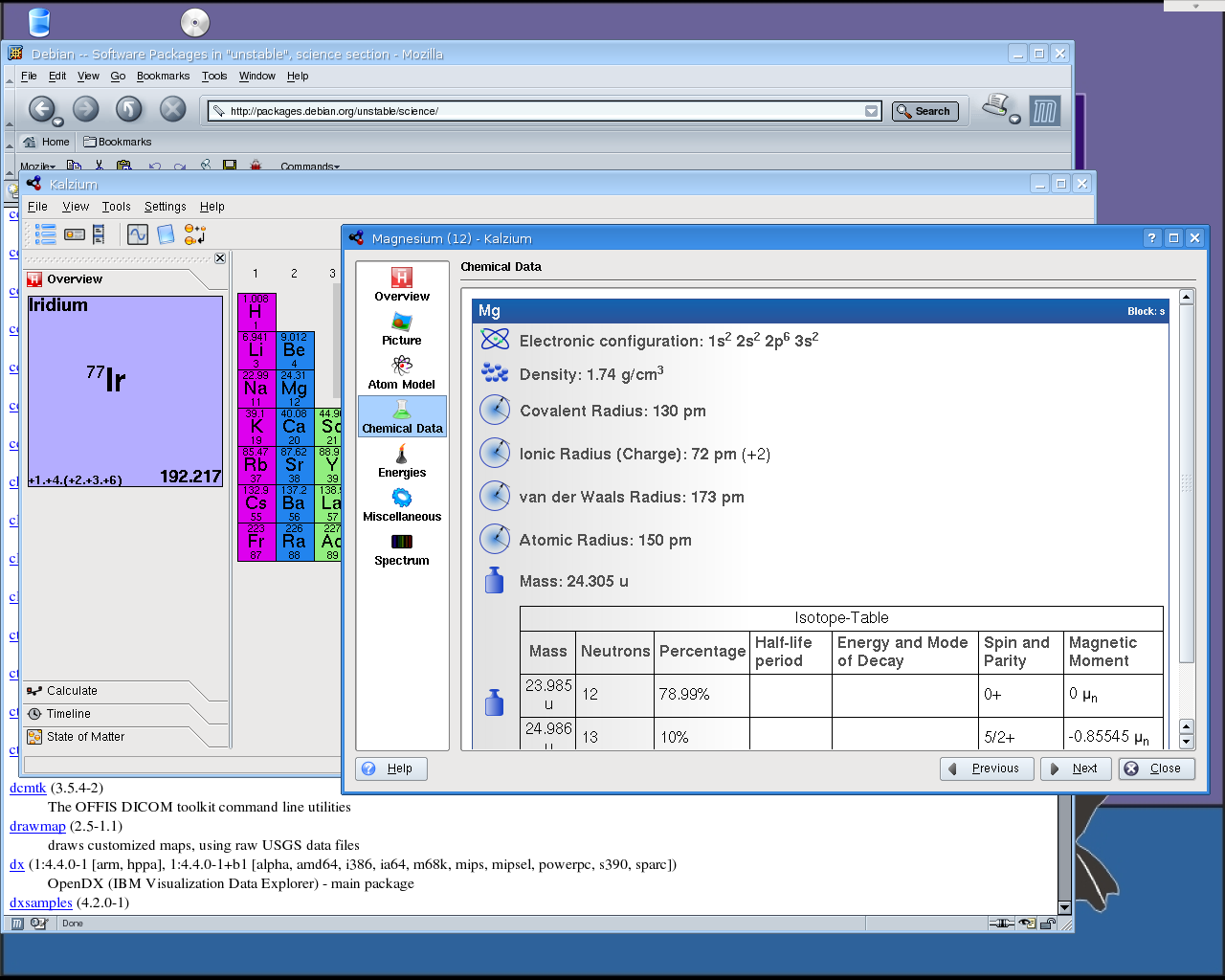This screenshot has width=1225, height=980.
Task: Select Hydrogen element cell
Action: click(x=256, y=312)
